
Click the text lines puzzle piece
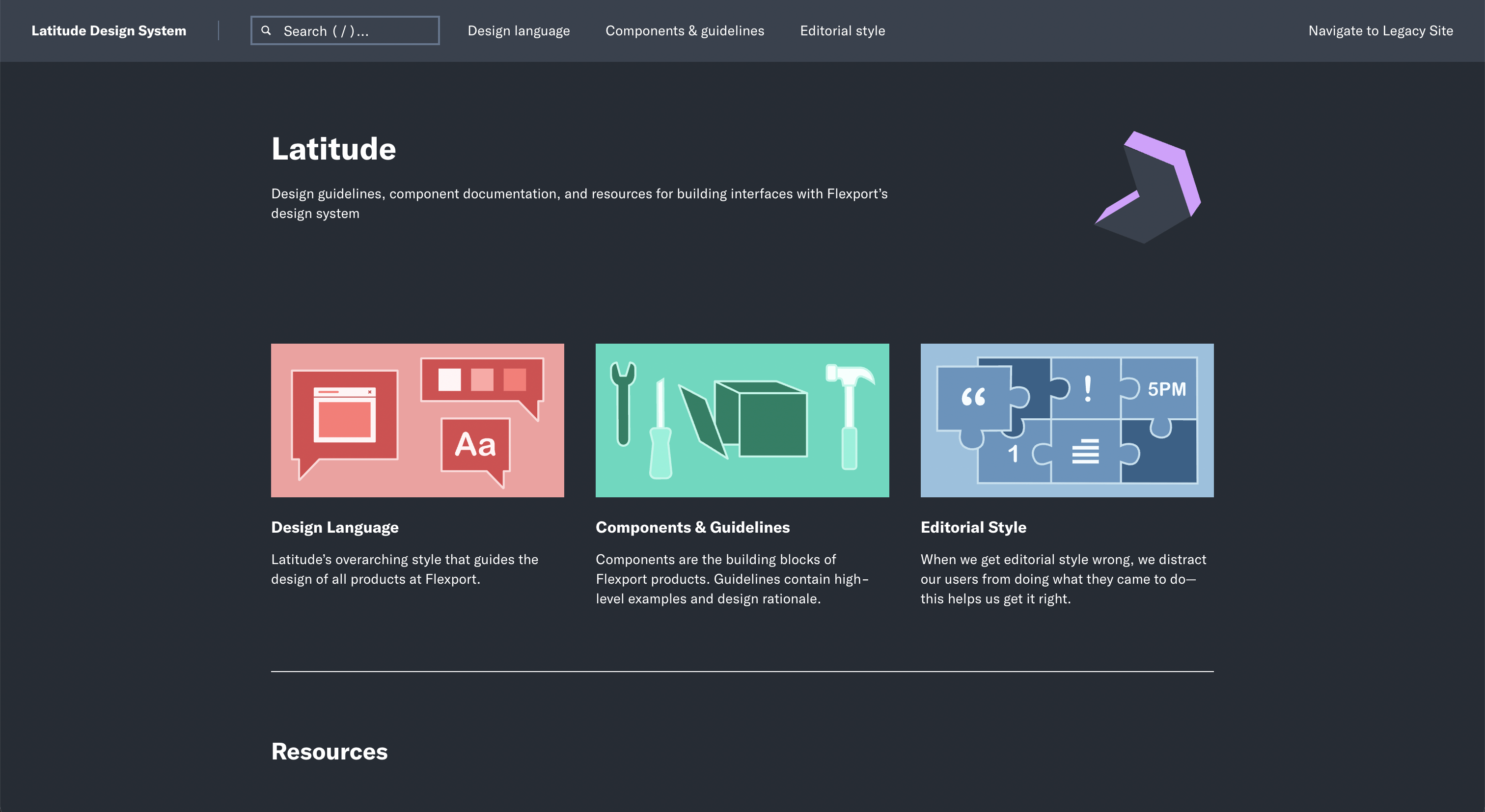click(x=1085, y=451)
